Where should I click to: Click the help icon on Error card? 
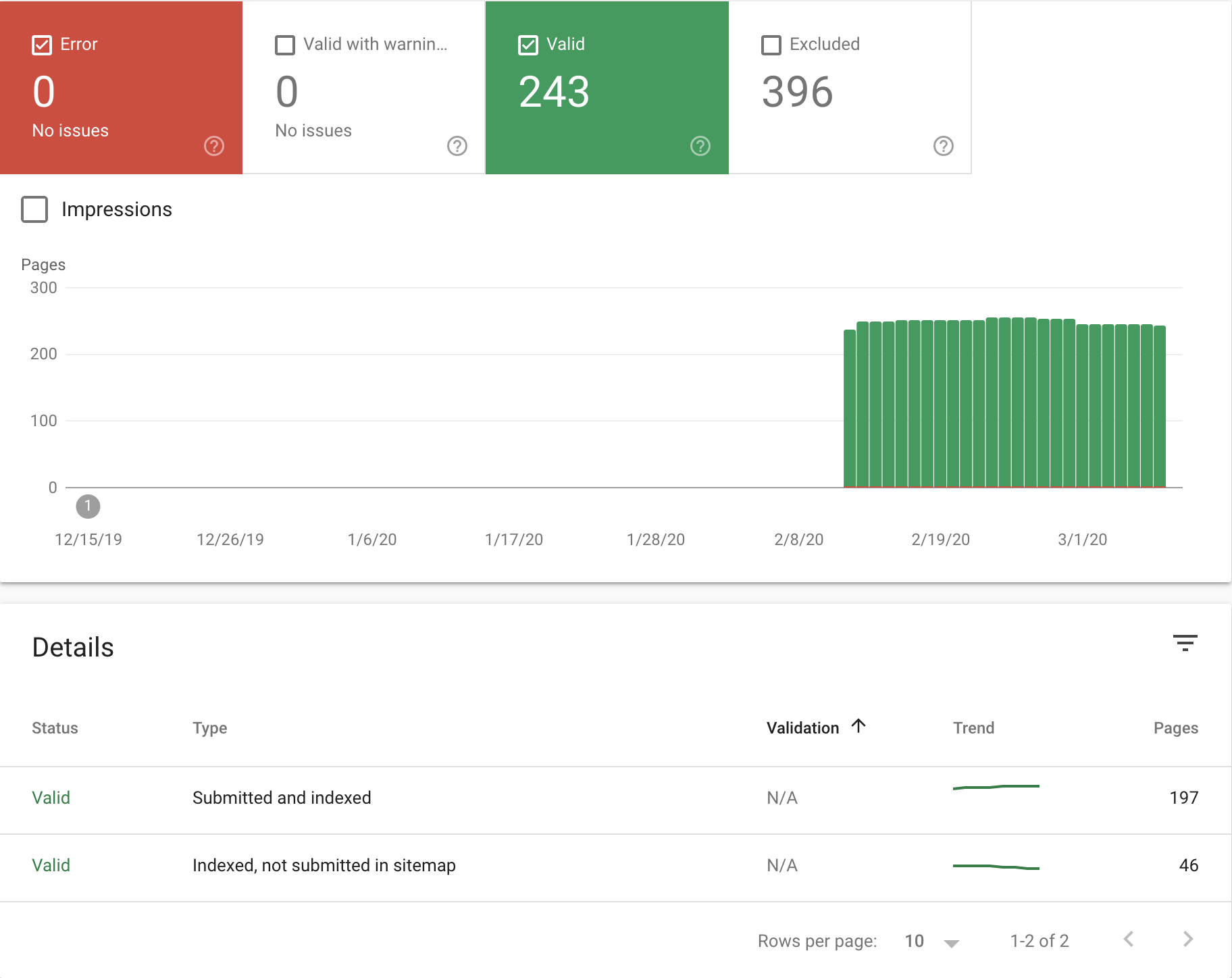pyautogui.click(x=214, y=146)
